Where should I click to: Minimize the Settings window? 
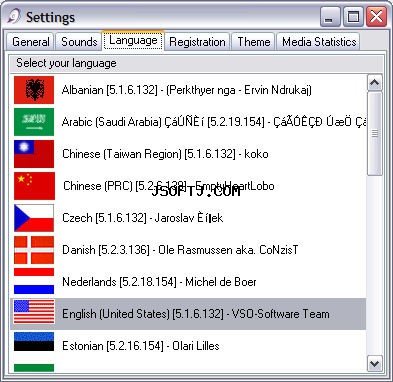[330, 17]
